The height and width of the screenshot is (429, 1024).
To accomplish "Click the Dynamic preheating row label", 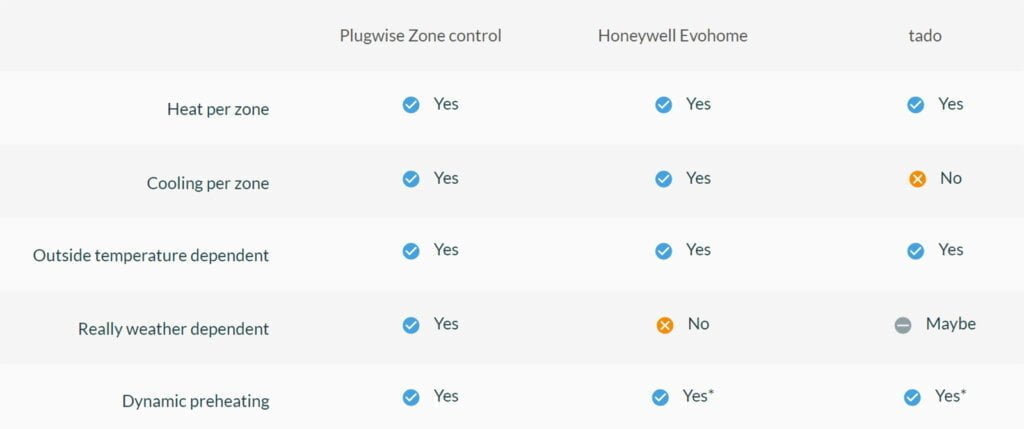I will 195,401.
